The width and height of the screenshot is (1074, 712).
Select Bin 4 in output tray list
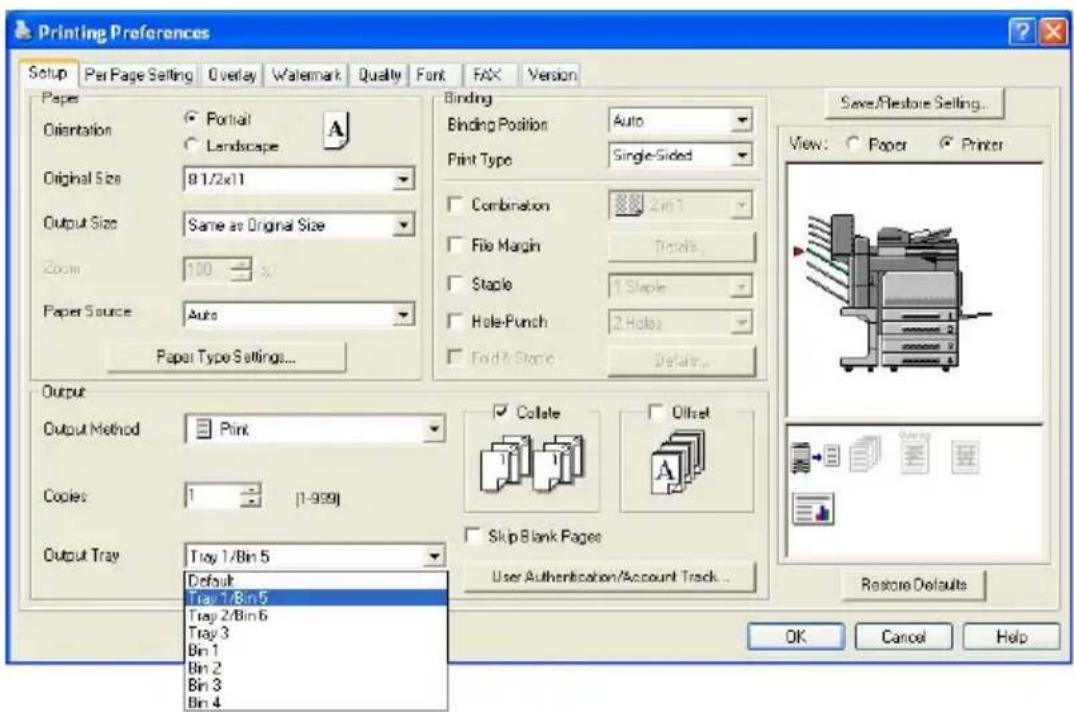[316, 701]
